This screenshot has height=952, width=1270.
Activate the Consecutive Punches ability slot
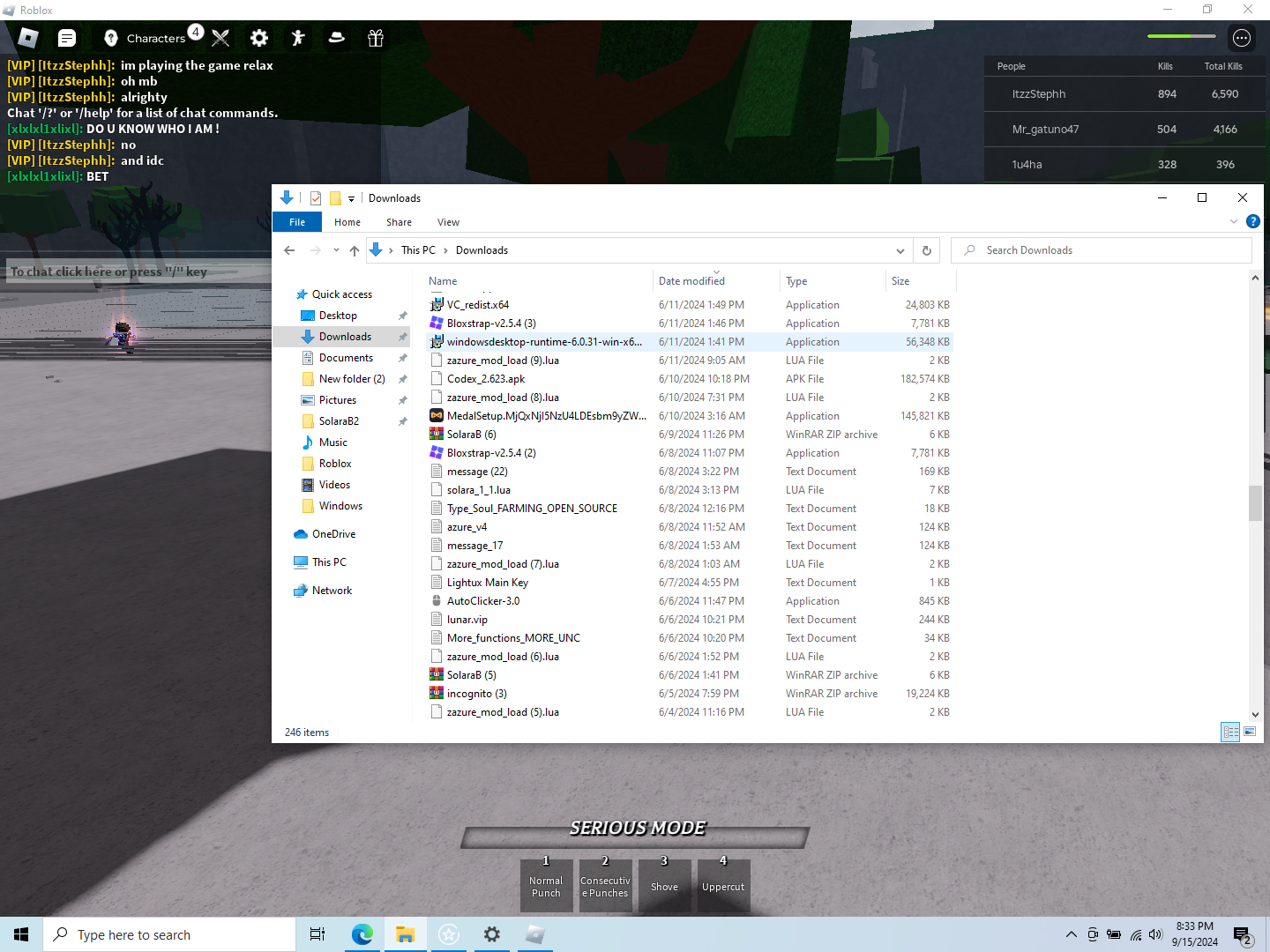point(605,886)
